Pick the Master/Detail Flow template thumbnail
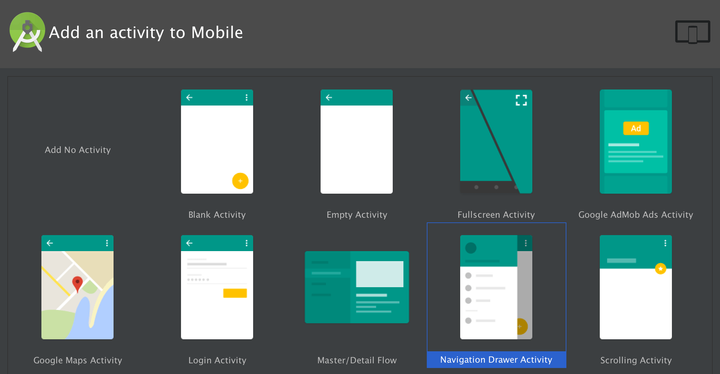Viewport: 720px width, 374px height. pyautogui.click(x=357, y=287)
